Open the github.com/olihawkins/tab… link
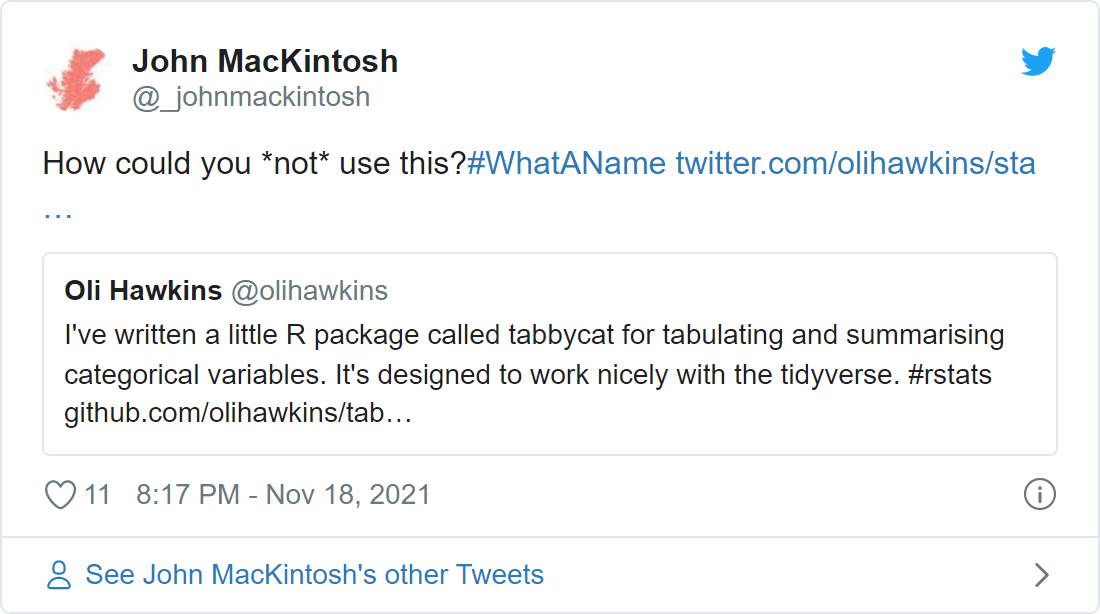Image resolution: width=1100 pixels, height=614 pixels. pyautogui.click(x=238, y=413)
